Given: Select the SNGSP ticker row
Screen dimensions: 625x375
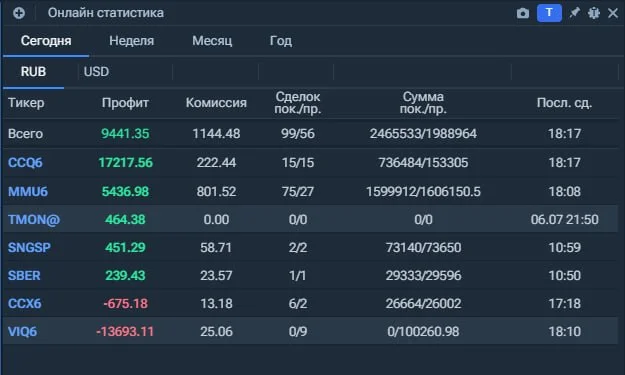Looking at the screenshot, I should [x=310, y=247].
